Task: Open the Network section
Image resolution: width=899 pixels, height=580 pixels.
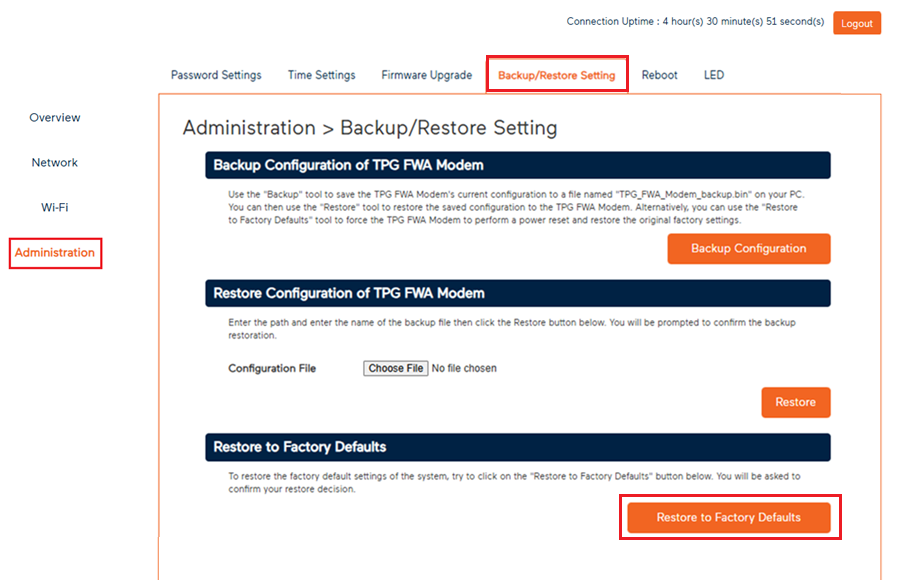Action: (54, 162)
